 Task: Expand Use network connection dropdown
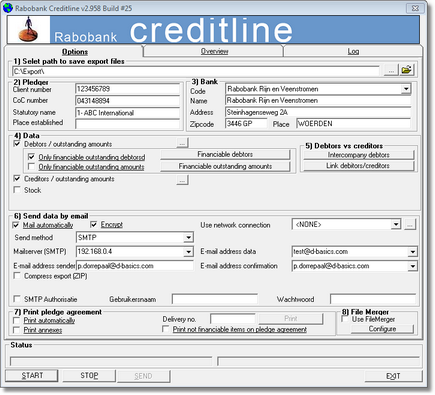(x=396, y=224)
